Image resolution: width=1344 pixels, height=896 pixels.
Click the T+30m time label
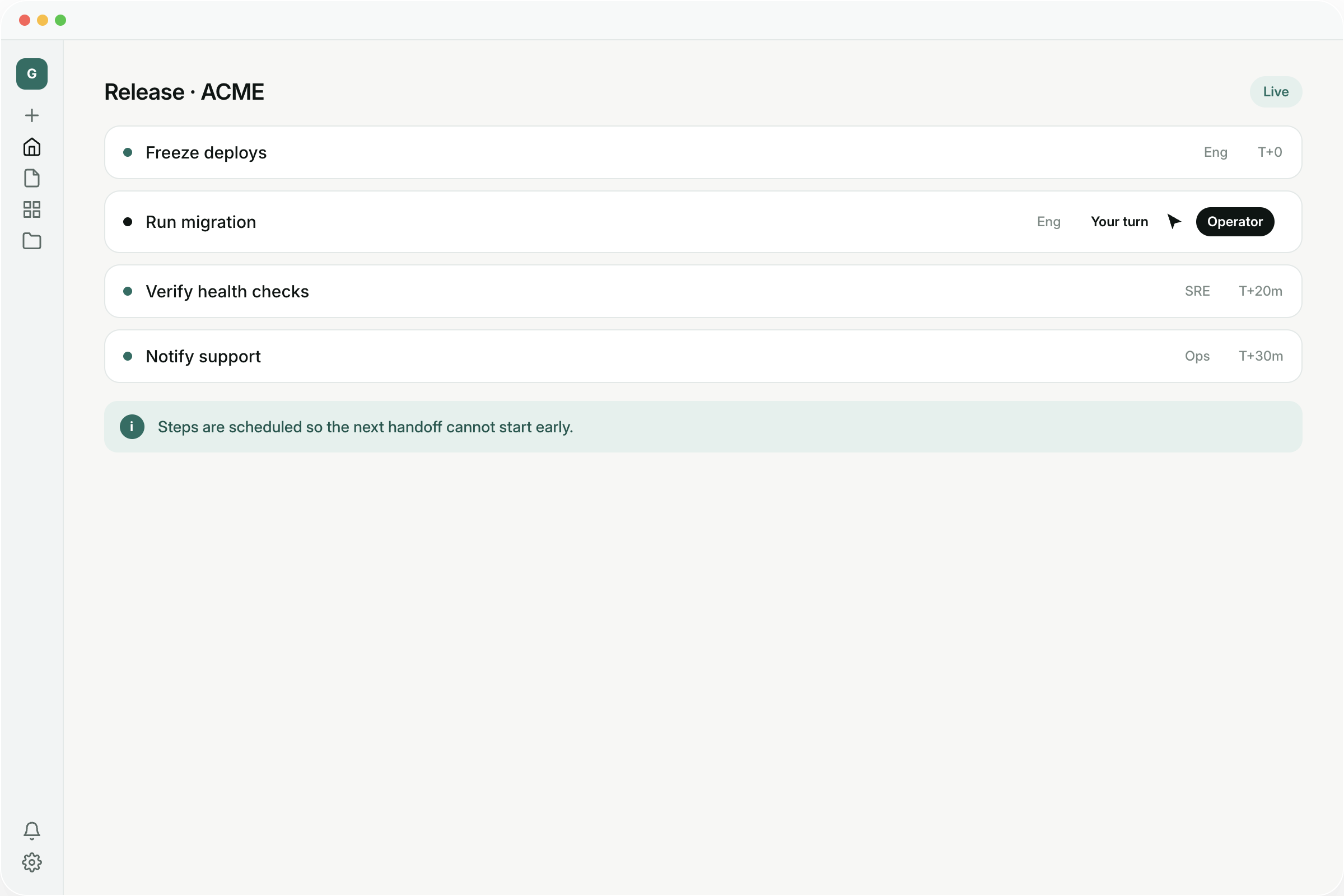coord(1261,356)
